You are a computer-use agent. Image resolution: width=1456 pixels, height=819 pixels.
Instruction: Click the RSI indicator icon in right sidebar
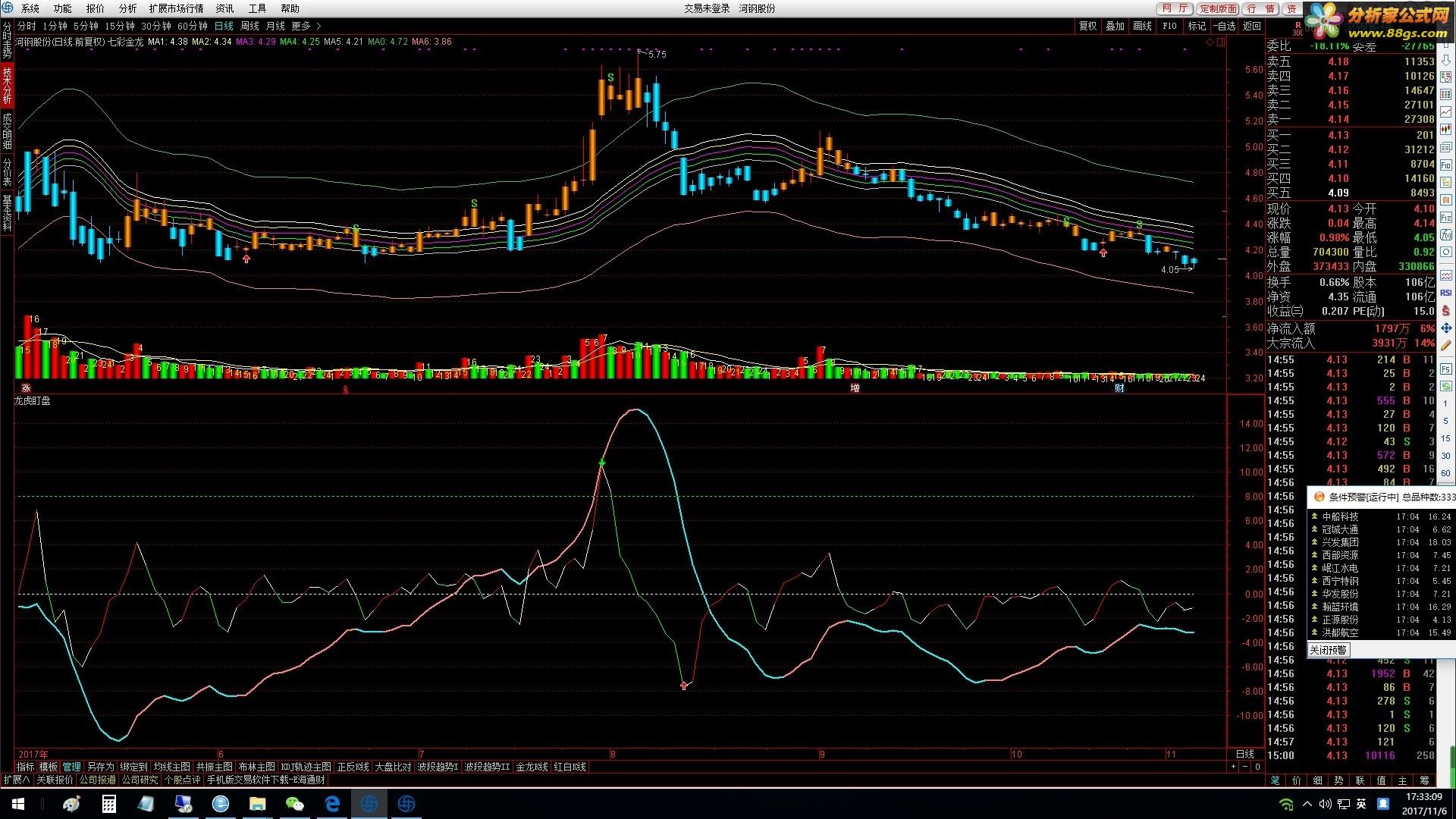point(1446,293)
